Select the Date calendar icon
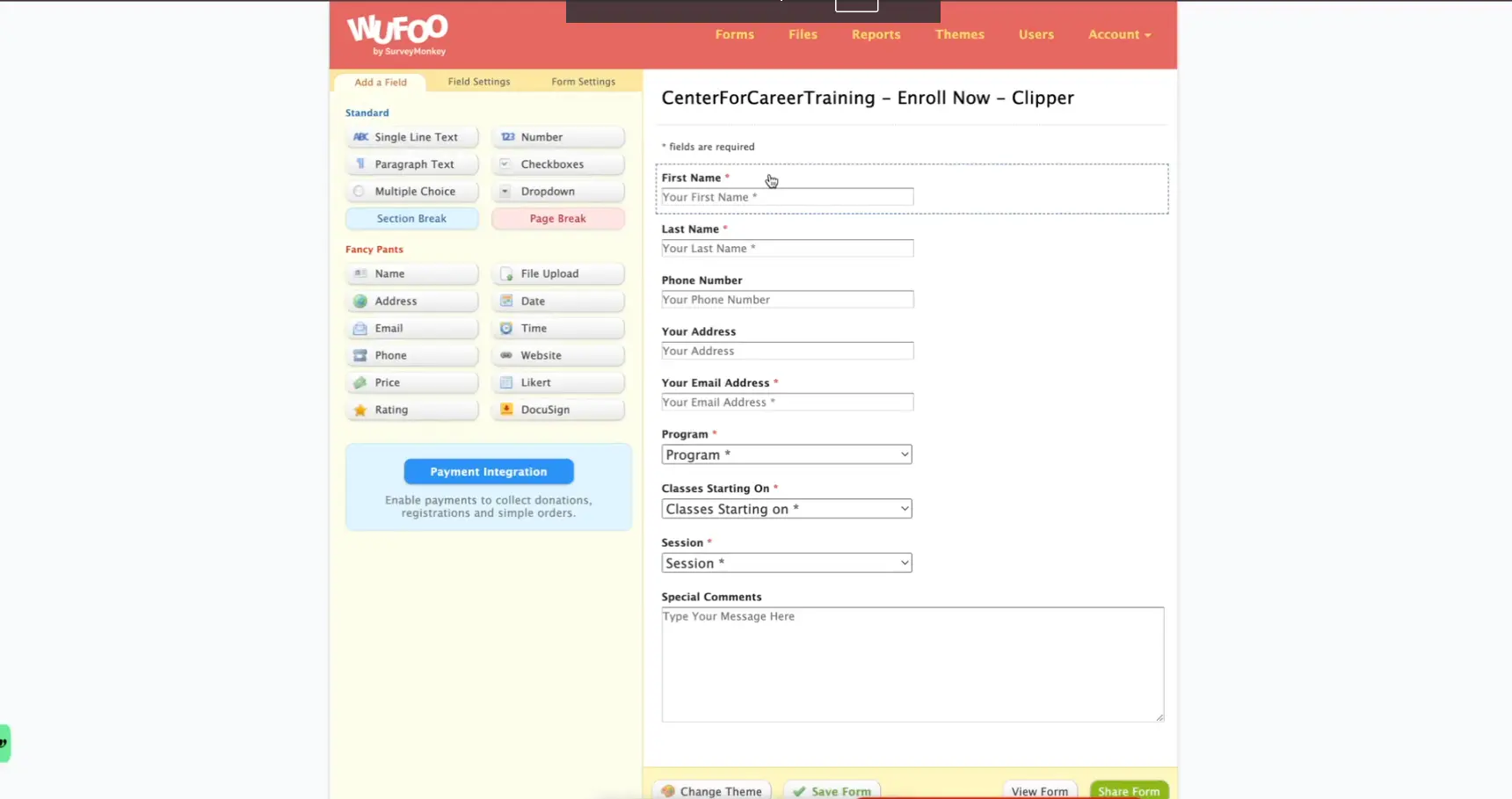The width and height of the screenshot is (1512, 799). (506, 301)
